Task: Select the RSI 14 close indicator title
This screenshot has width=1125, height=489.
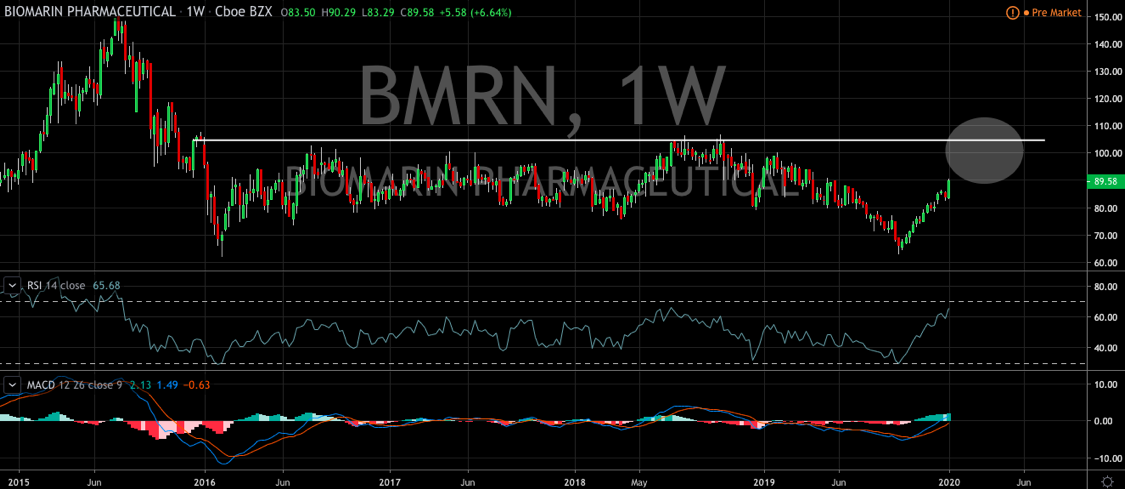Action: click(54, 286)
